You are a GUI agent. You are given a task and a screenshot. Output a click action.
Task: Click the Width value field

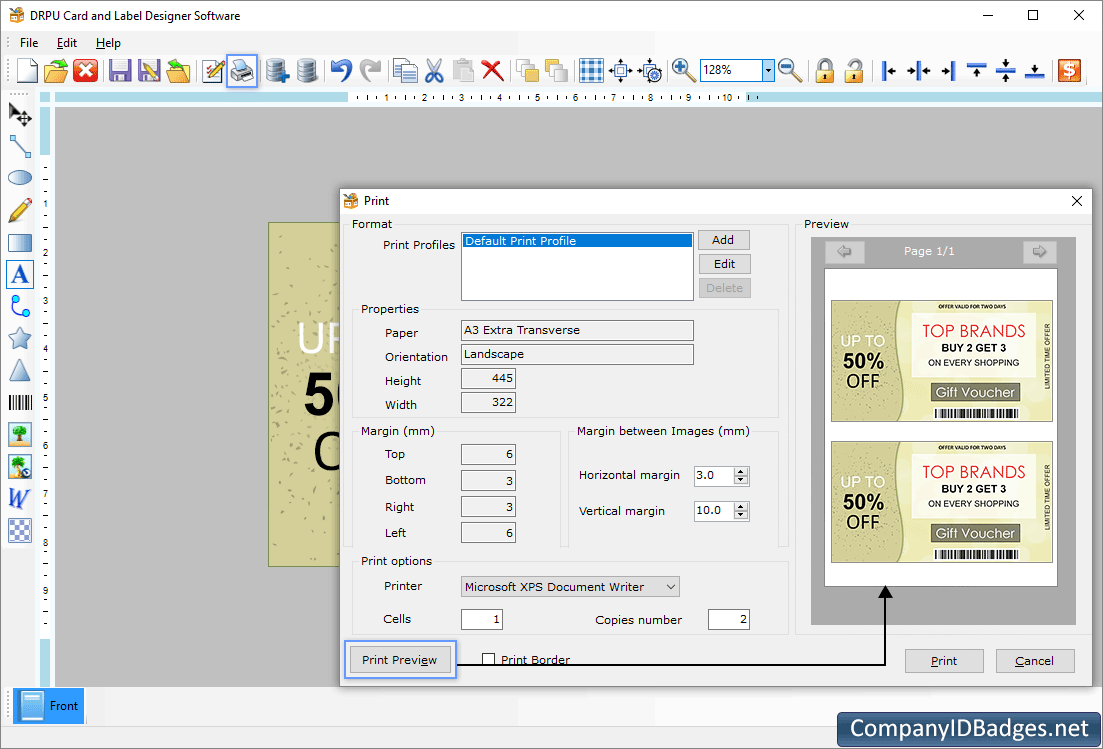pos(488,402)
